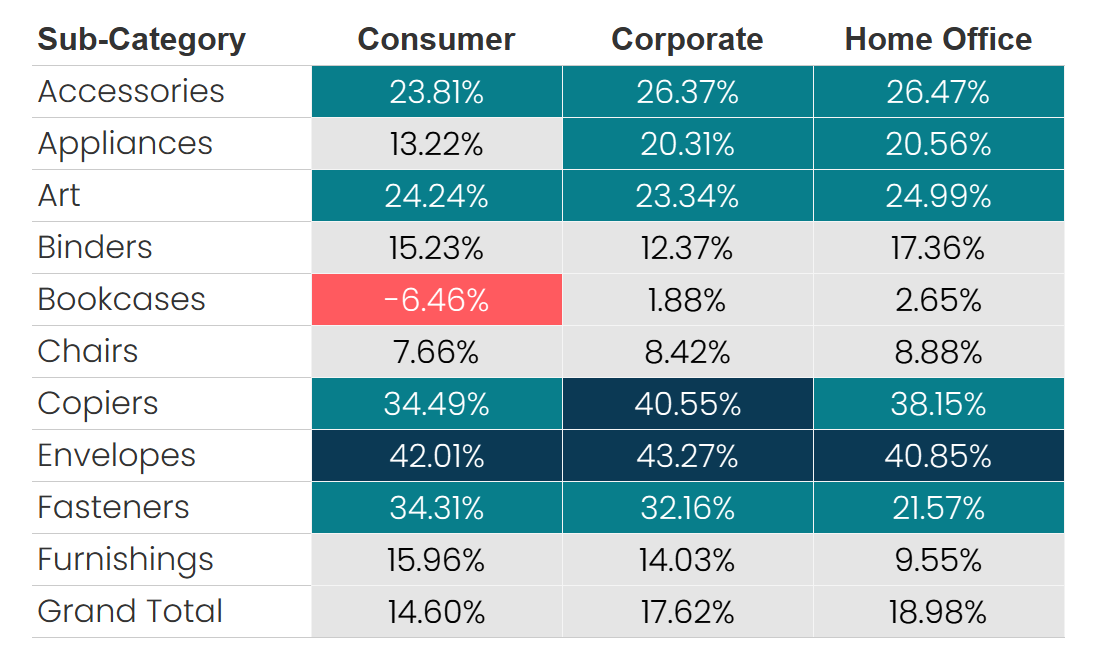The image size is (1100, 667).
Task: Click the red -6.46% Bookcases cell
Action: [x=437, y=300]
